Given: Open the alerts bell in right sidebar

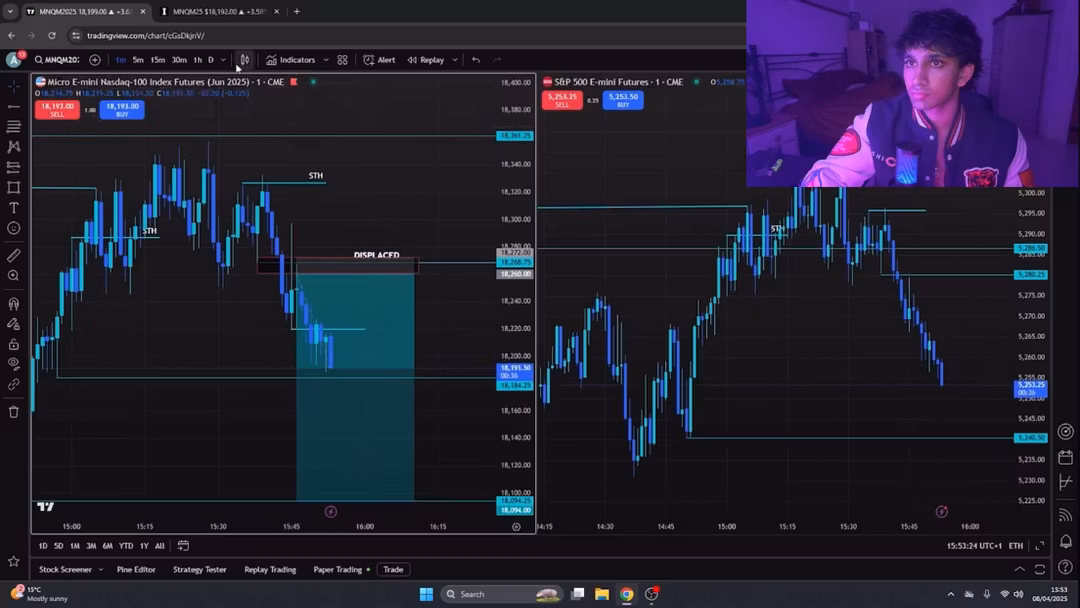Looking at the screenshot, I should tap(1066, 541).
